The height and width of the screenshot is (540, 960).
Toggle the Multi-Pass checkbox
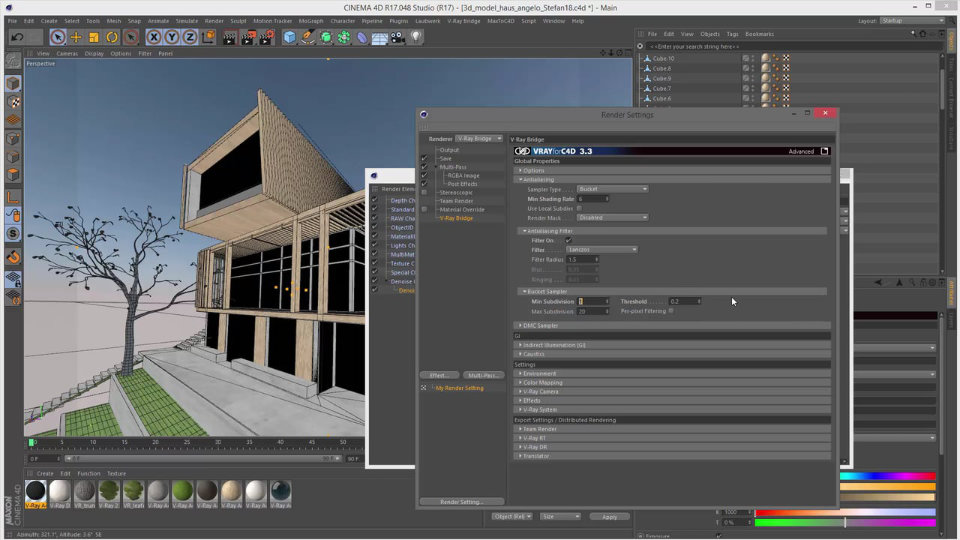point(424,167)
